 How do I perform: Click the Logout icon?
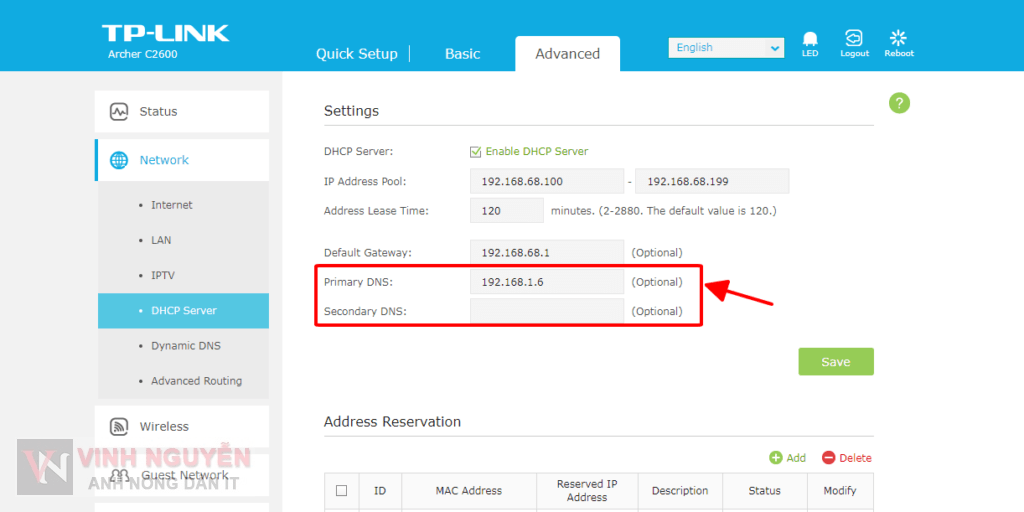click(x=853, y=40)
